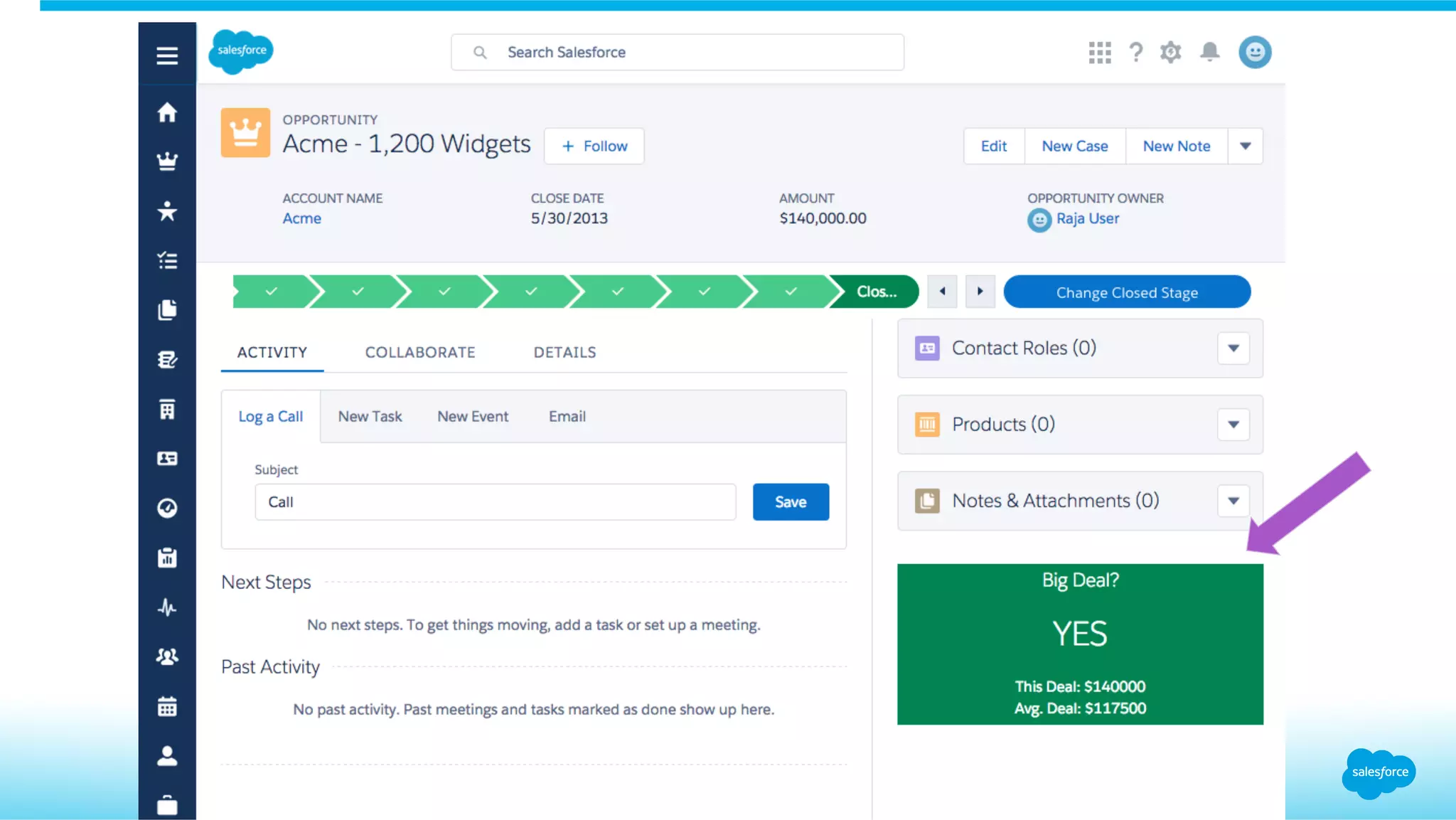This screenshot has width=1456, height=820.
Task: Open Calendar icon in the sidebar
Action: (167, 706)
